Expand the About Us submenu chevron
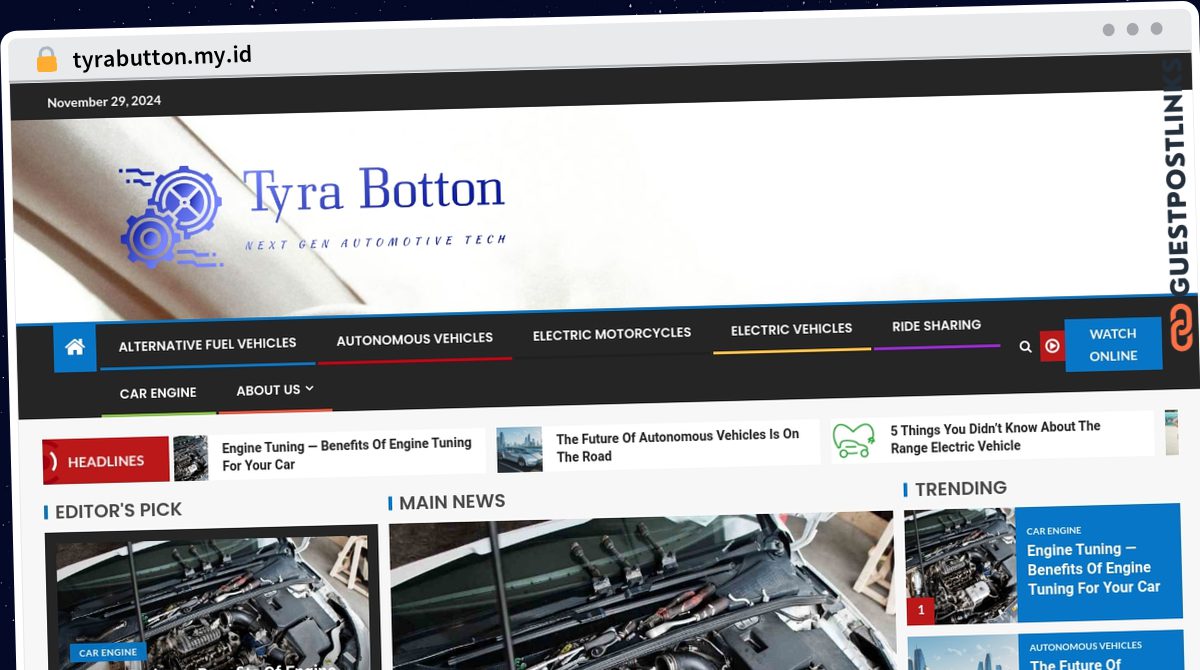This screenshot has width=1200, height=670. click(x=309, y=388)
